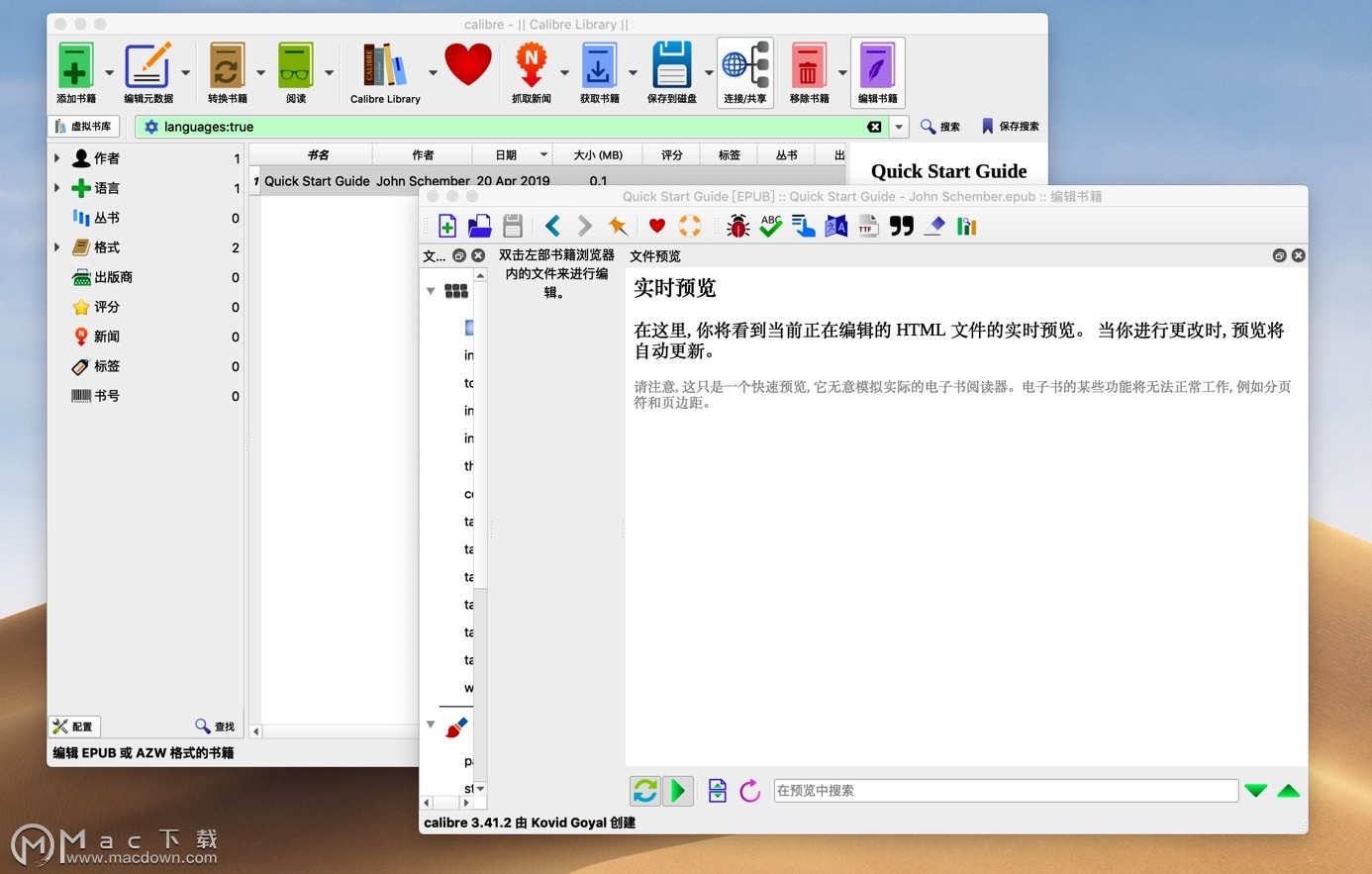Open Edit Metadata (编辑元数据) tool
1372x874 pixels.
[147, 66]
